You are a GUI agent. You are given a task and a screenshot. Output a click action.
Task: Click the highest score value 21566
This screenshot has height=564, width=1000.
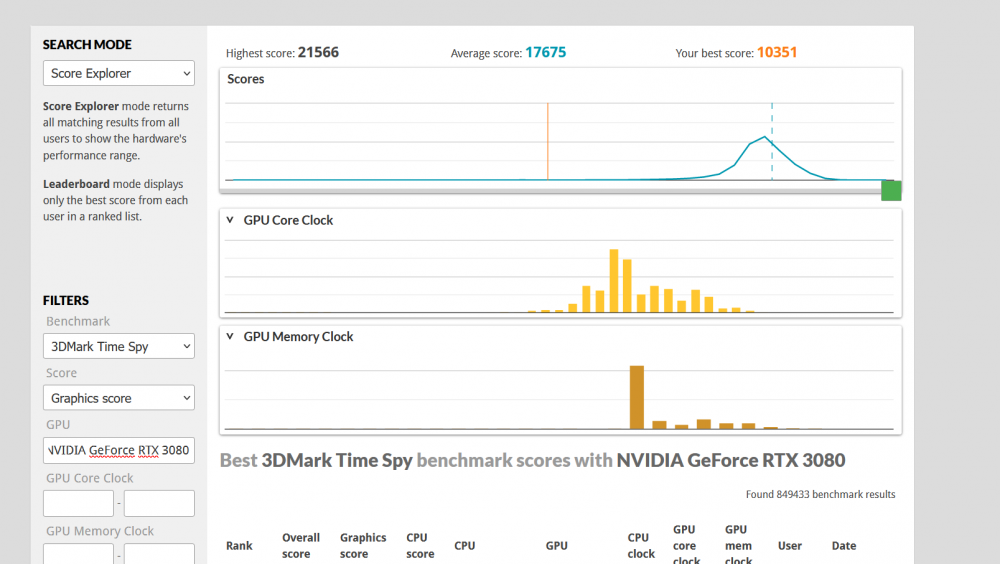pos(318,52)
